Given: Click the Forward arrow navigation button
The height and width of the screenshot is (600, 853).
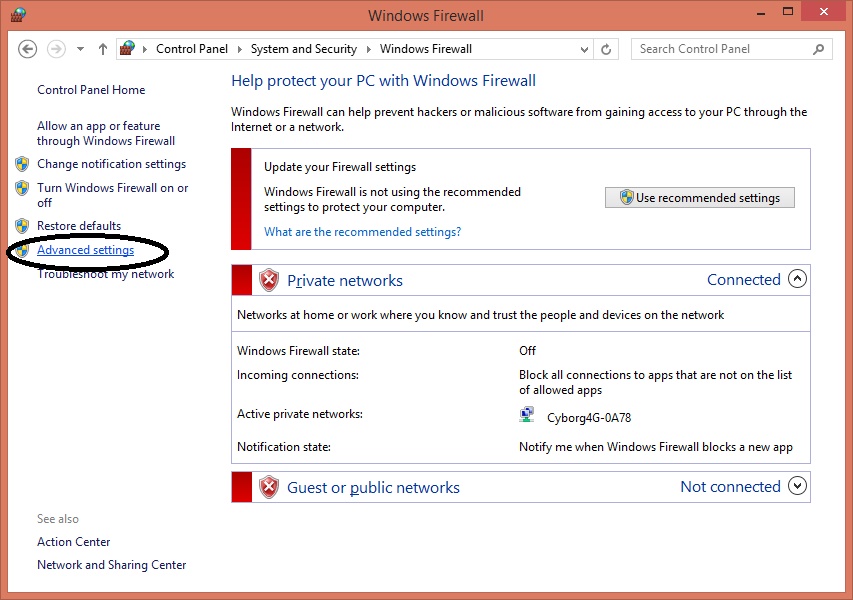Looking at the screenshot, I should point(56,49).
